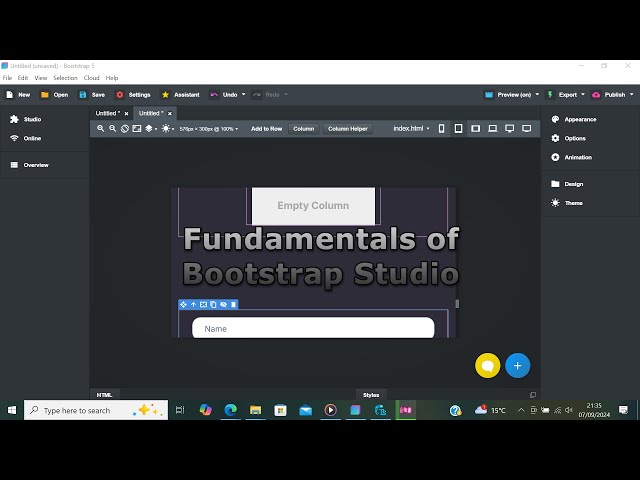The image size is (640, 480).
Task: Click the picture frame icon in the canvas toolbar
Action: coord(137,129)
